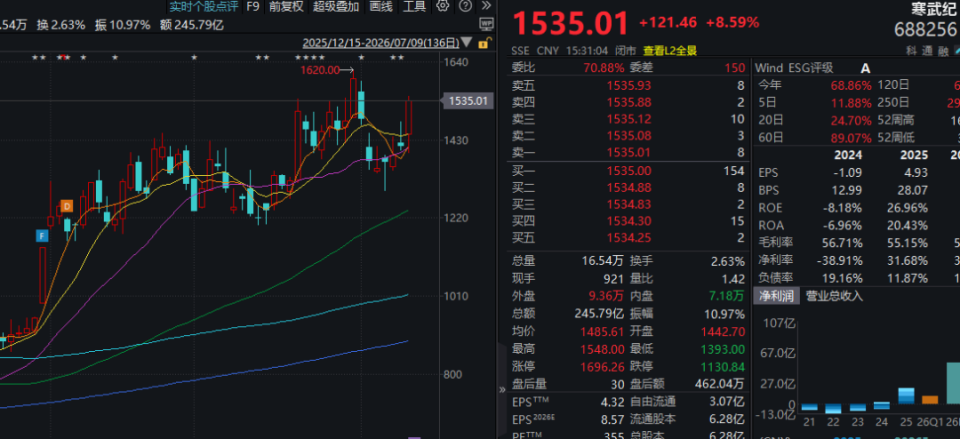The width and height of the screenshot is (960, 439).
Task: Click Wind ESG评级 label
Action: [x=794, y=68]
